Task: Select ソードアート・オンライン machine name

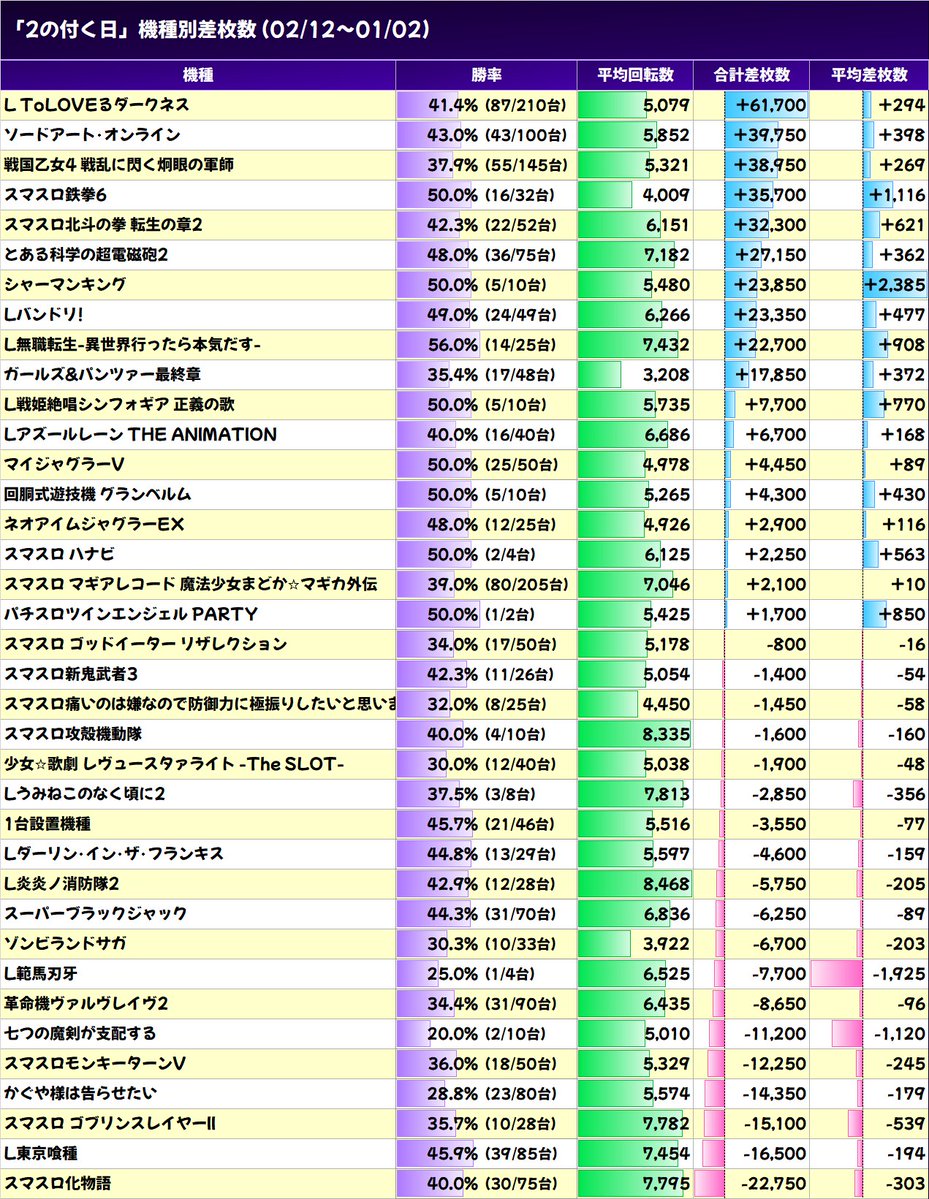Action: tap(92, 135)
